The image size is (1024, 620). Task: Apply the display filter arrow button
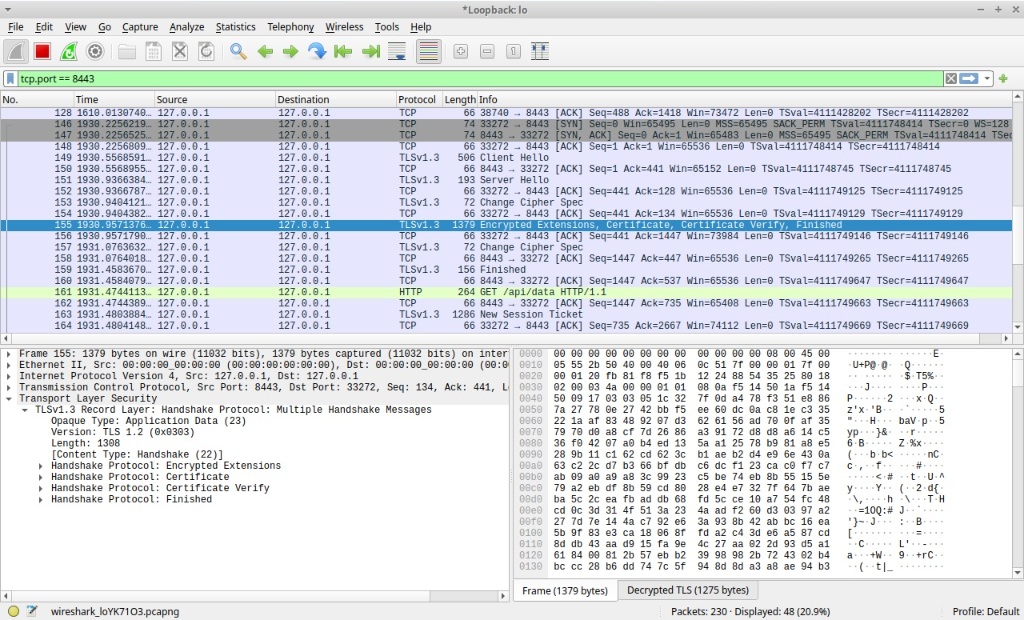[968, 78]
